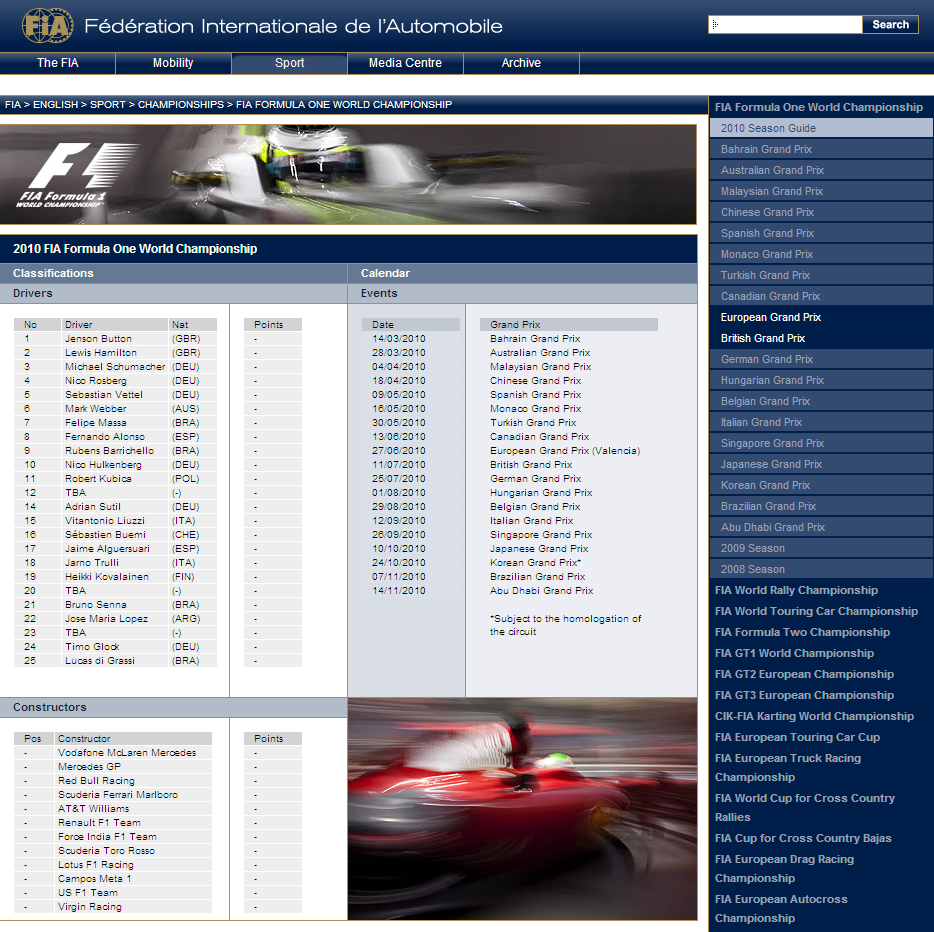Open CIK-FIA Karting World Championship link
Screen dimensions: 934x932
[x=814, y=716]
